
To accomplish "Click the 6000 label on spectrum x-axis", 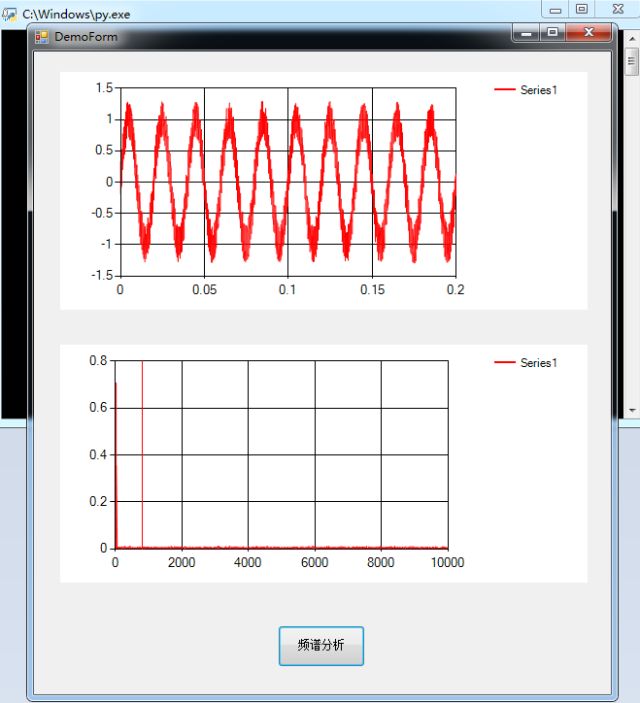I will 314,562.
